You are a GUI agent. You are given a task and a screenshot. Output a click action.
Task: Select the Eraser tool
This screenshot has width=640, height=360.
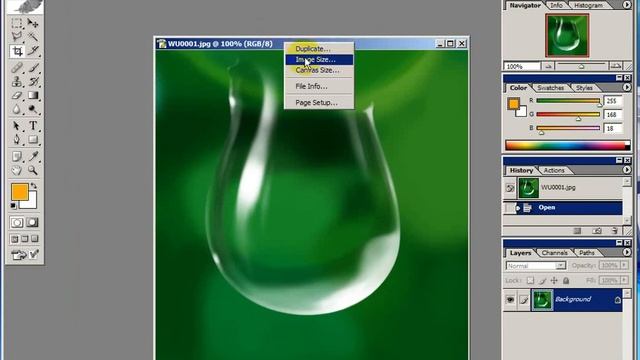(x=17, y=96)
